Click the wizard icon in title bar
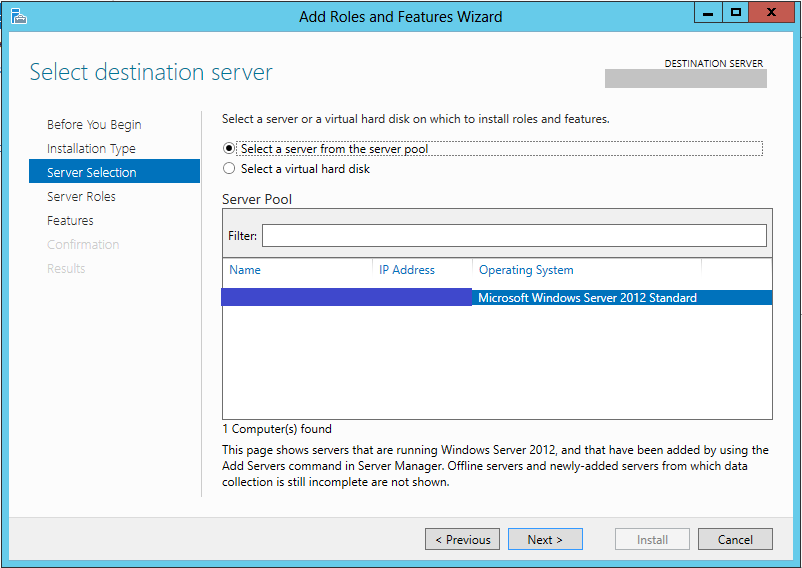Screen dimensions: 802x568 (18, 15)
